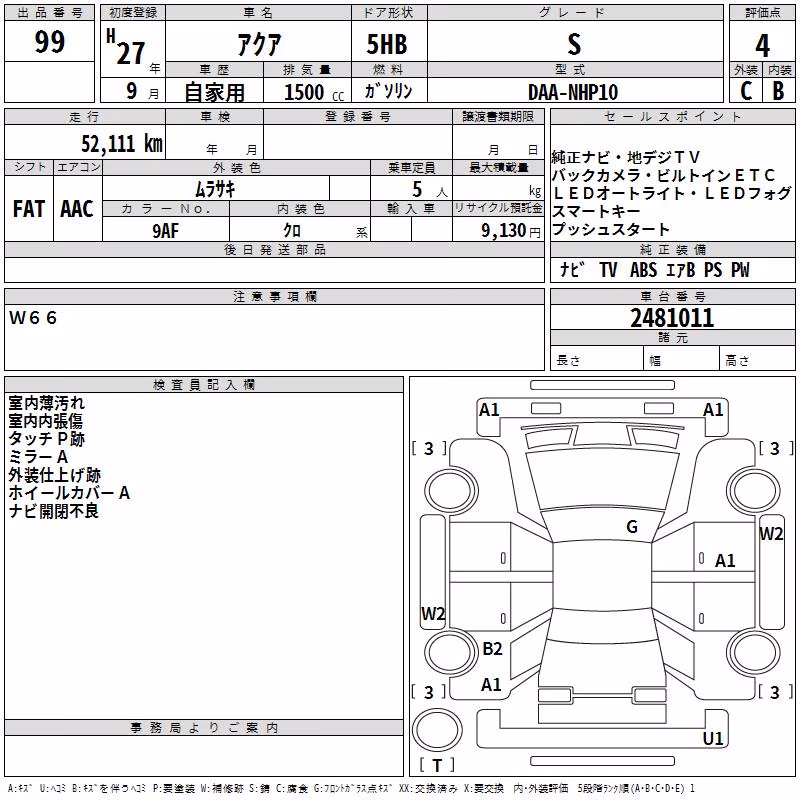Click the B2 damage mark on diagram
The image size is (800, 800).
pos(492,648)
